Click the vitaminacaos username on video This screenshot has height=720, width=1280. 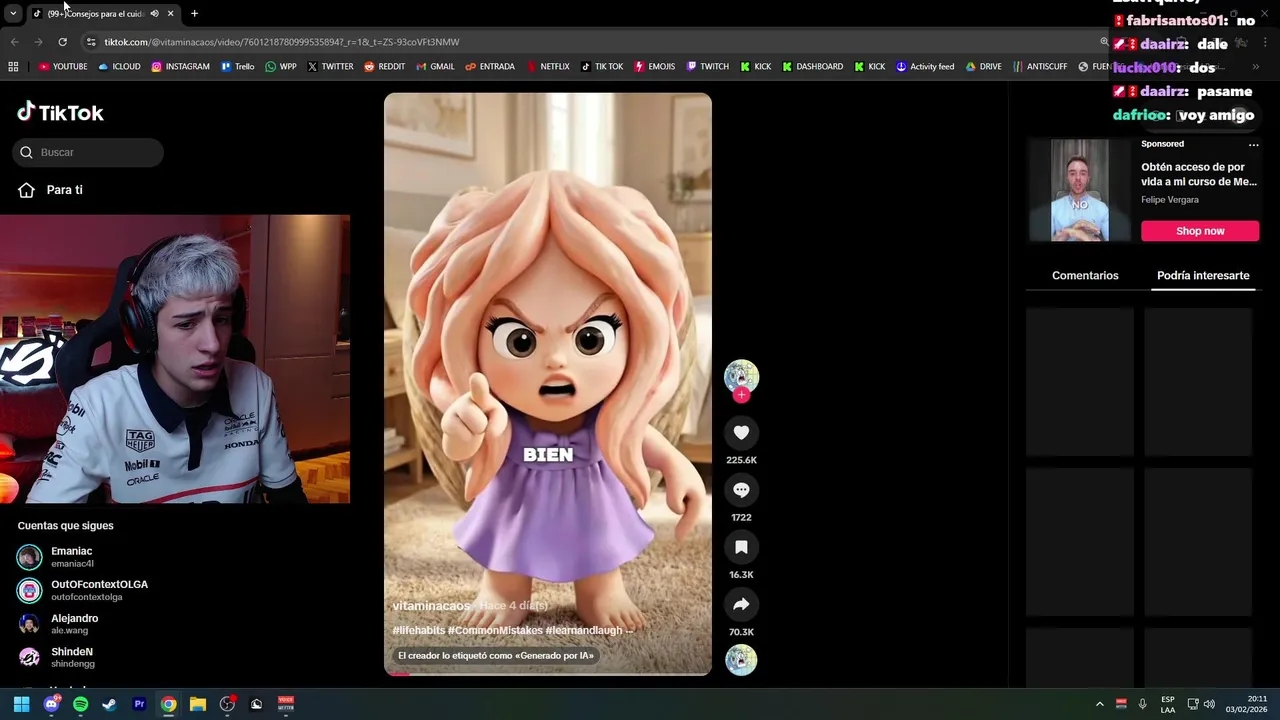click(x=430, y=606)
